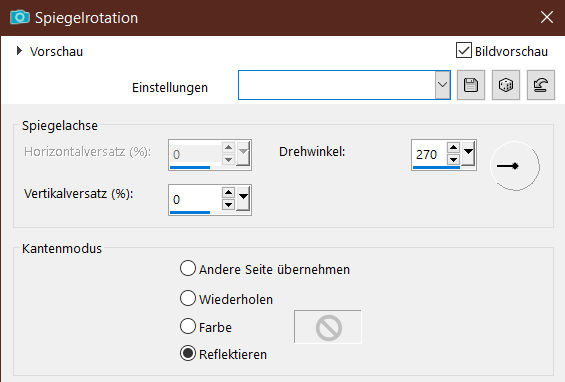
Task: Expand the Vorschau preview section
Action: click(19, 51)
